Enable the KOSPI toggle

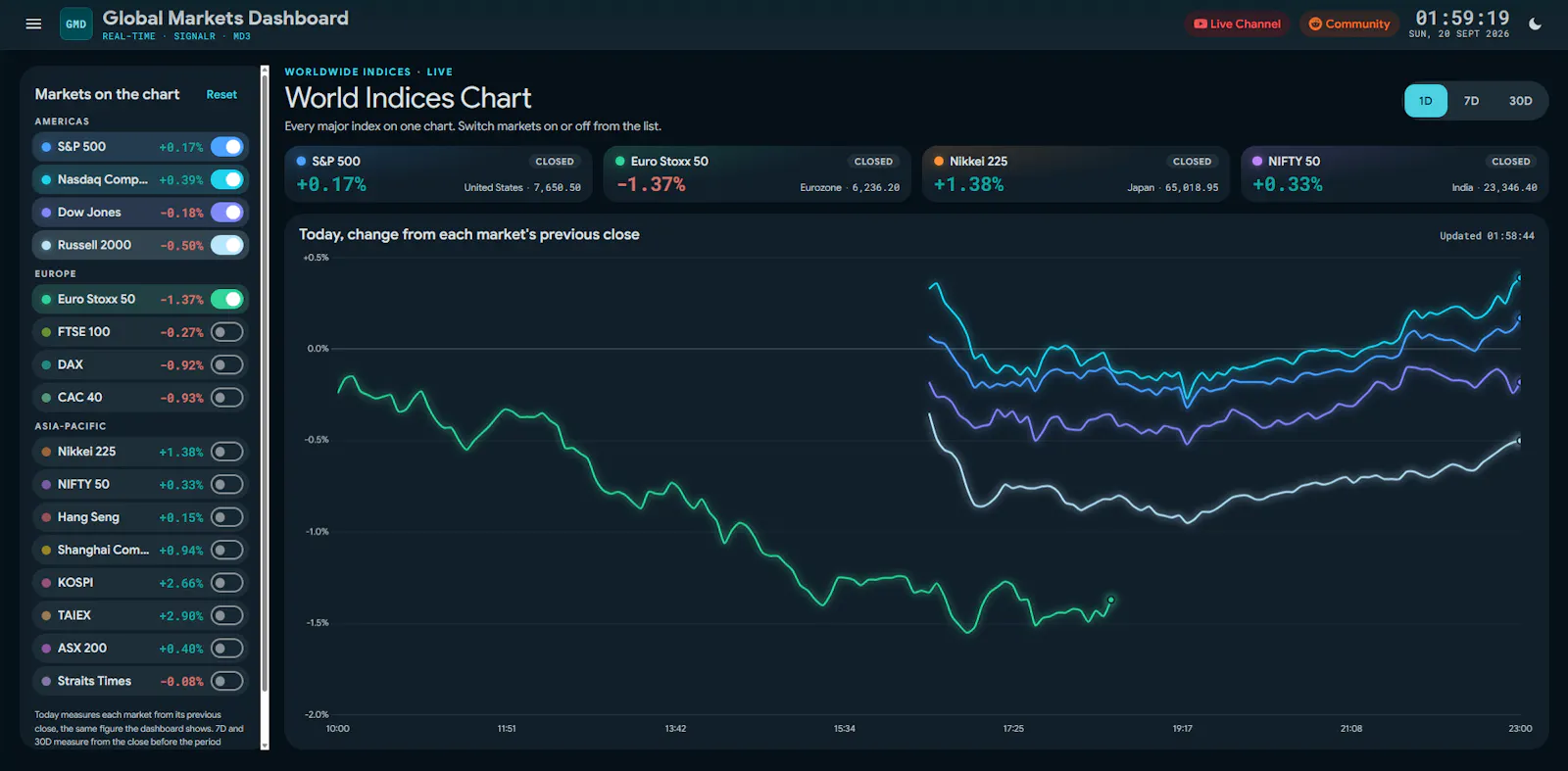coord(227,583)
